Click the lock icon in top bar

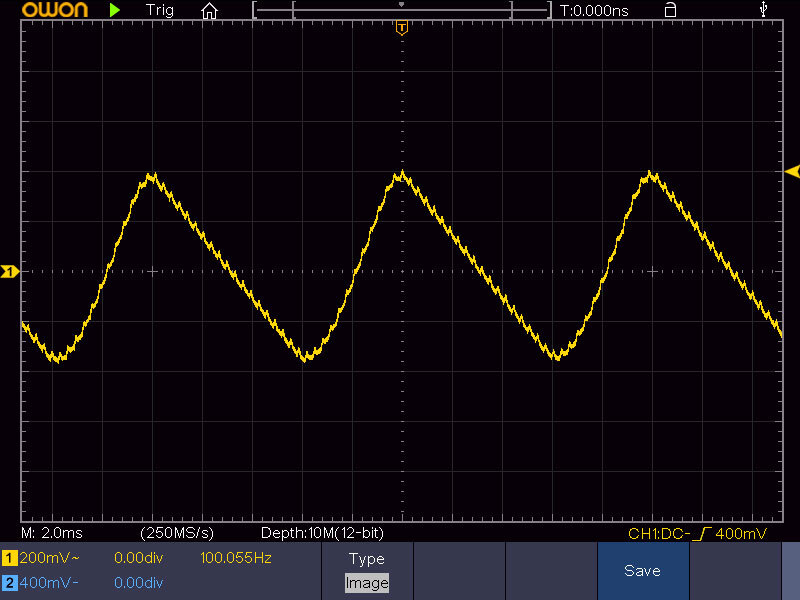click(670, 10)
